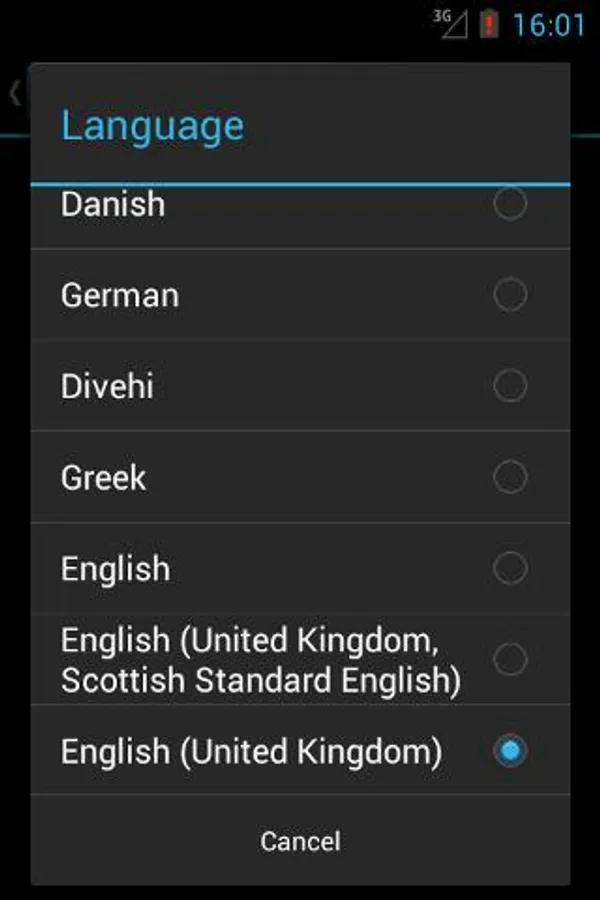Tap the back arrow behind the dialog

[14, 94]
